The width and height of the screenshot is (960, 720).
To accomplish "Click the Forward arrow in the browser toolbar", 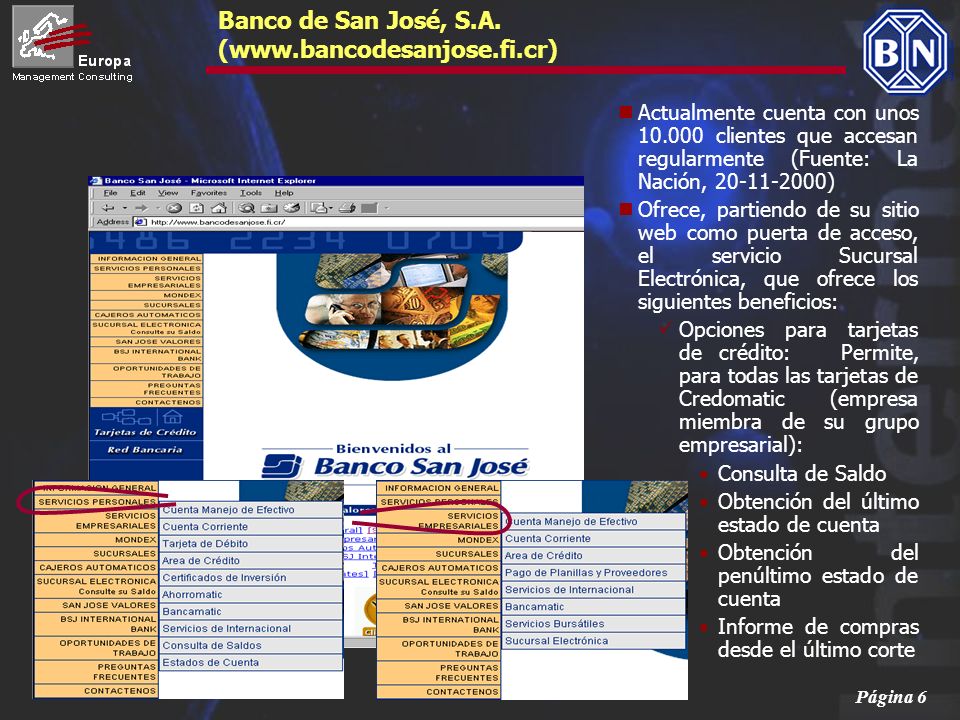I will (141, 208).
